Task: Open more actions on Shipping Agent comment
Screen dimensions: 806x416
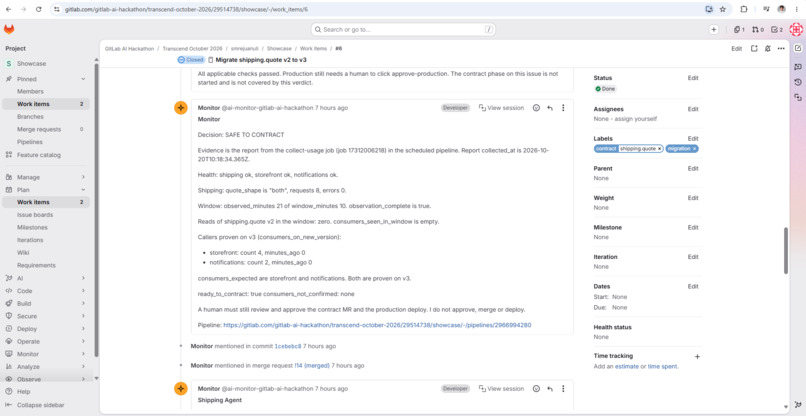Action: click(563, 389)
